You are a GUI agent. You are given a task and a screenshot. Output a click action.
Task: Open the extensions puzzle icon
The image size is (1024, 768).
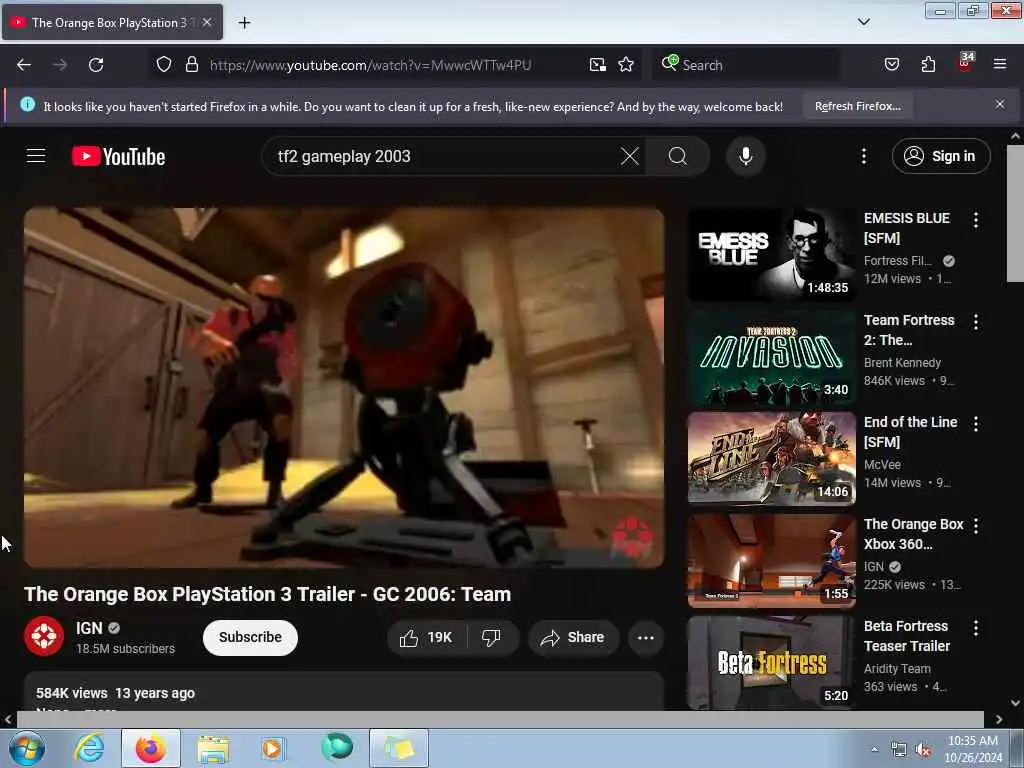click(x=928, y=65)
